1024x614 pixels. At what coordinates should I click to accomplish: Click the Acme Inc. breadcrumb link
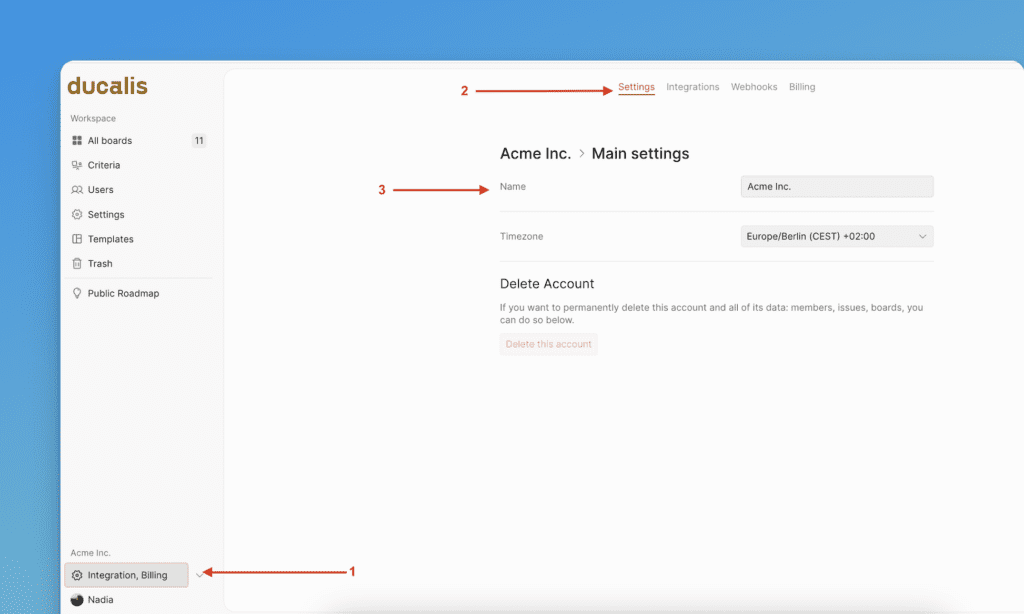pyautogui.click(x=535, y=154)
